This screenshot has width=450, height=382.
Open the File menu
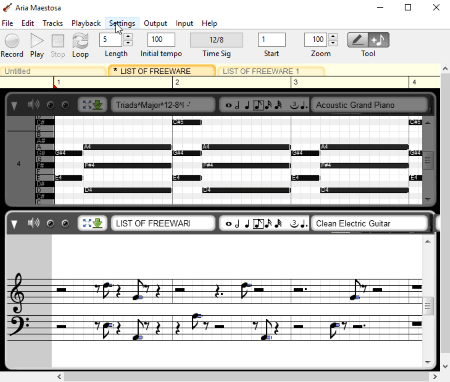pyautogui.click(x=7, y=23)
